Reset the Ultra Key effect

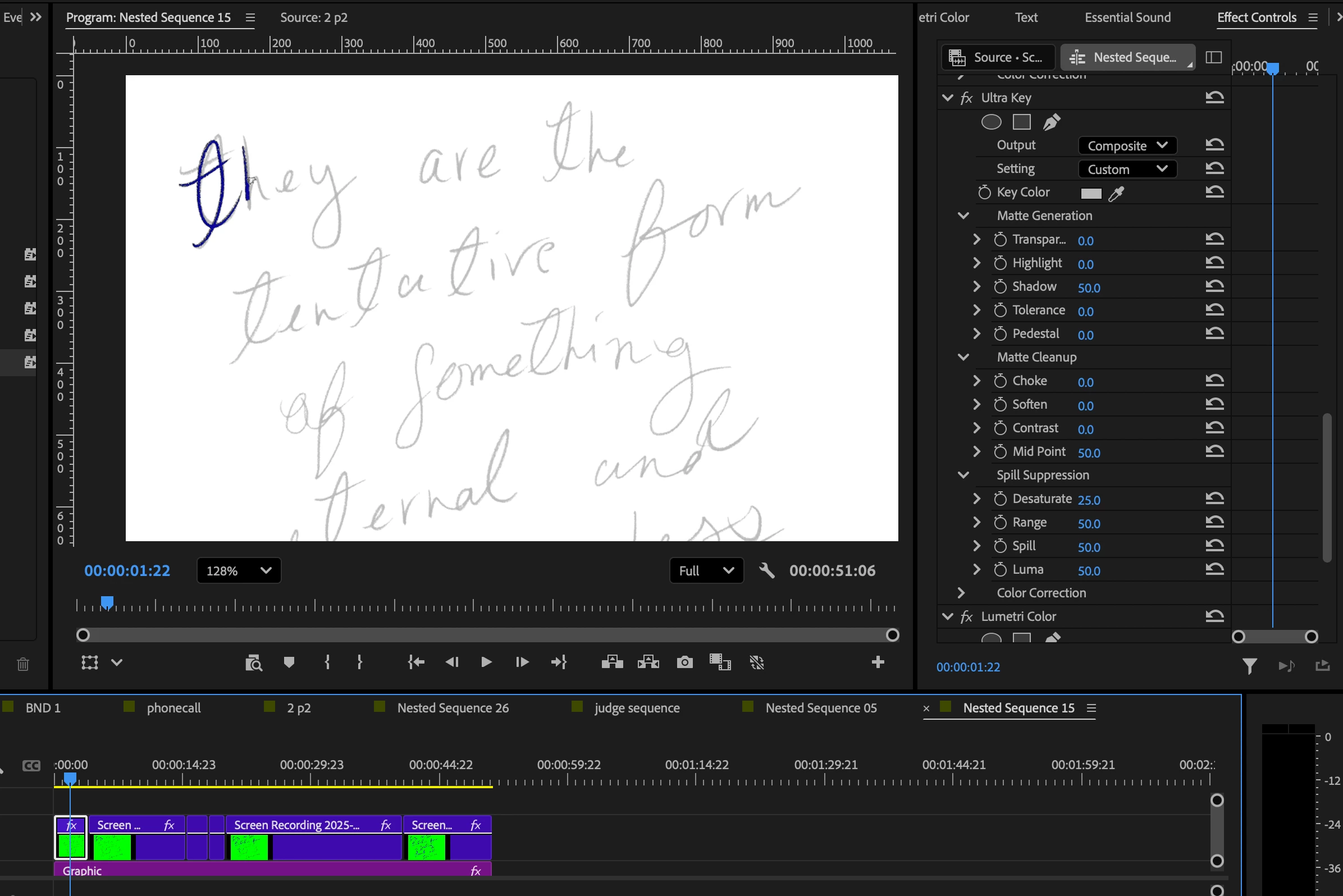pos(1214,98)
